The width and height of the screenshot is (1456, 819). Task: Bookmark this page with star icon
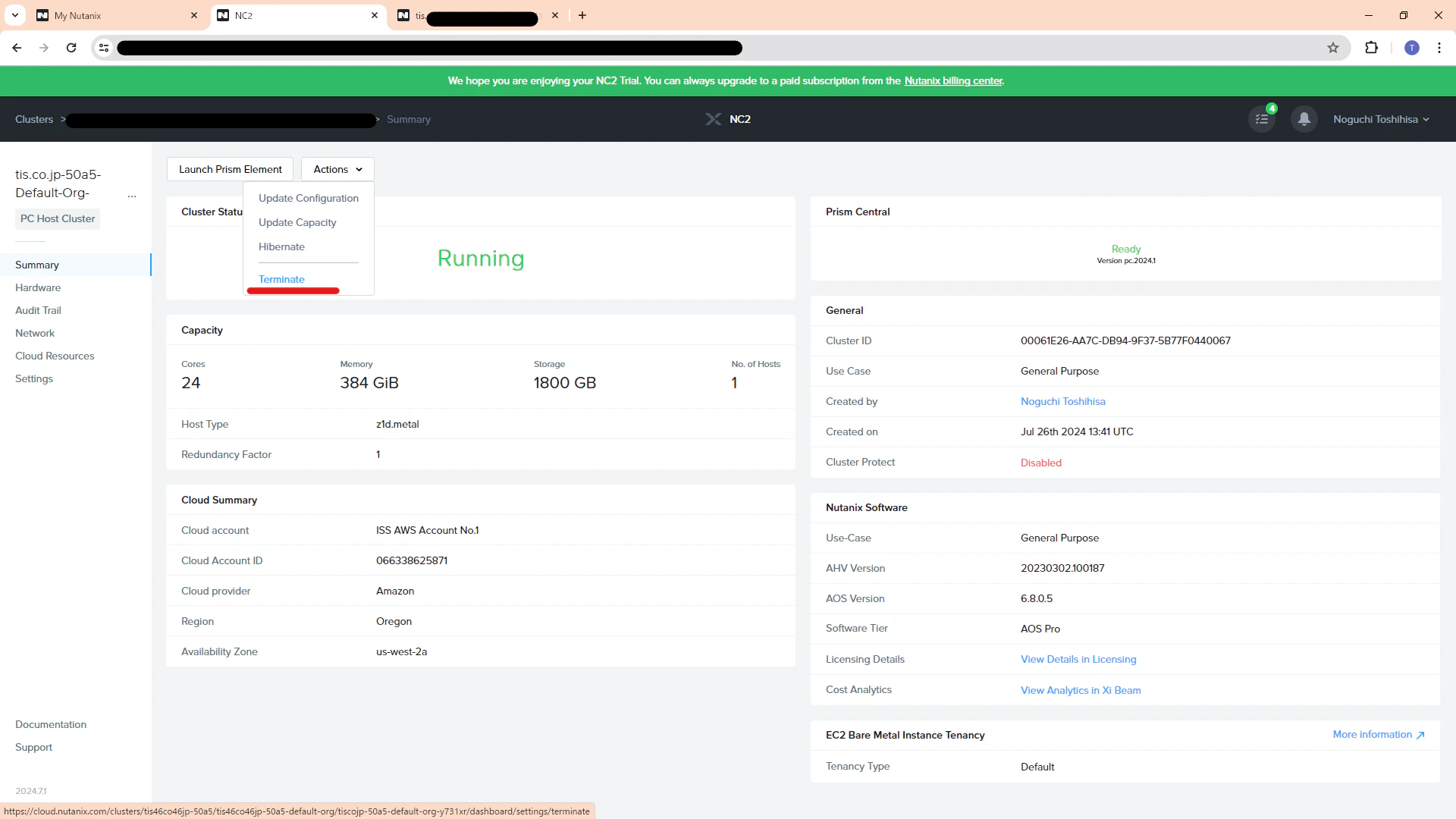coord(1333,48)
